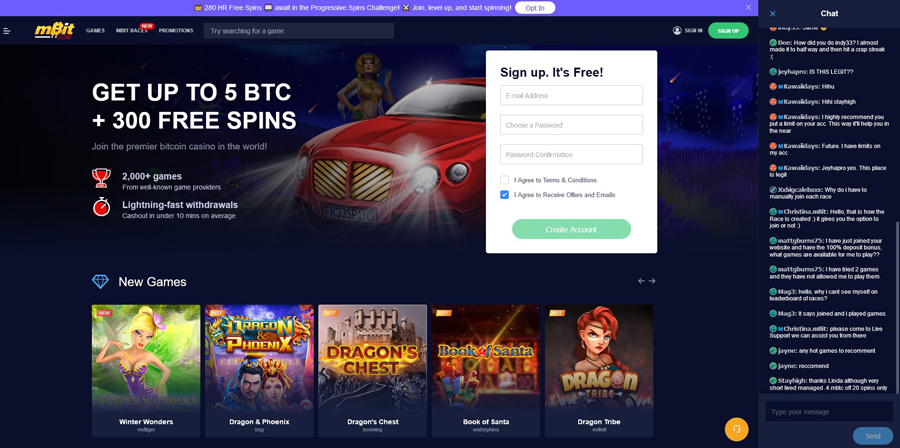
Task: Open the Games menu
Action: (95, 30)
